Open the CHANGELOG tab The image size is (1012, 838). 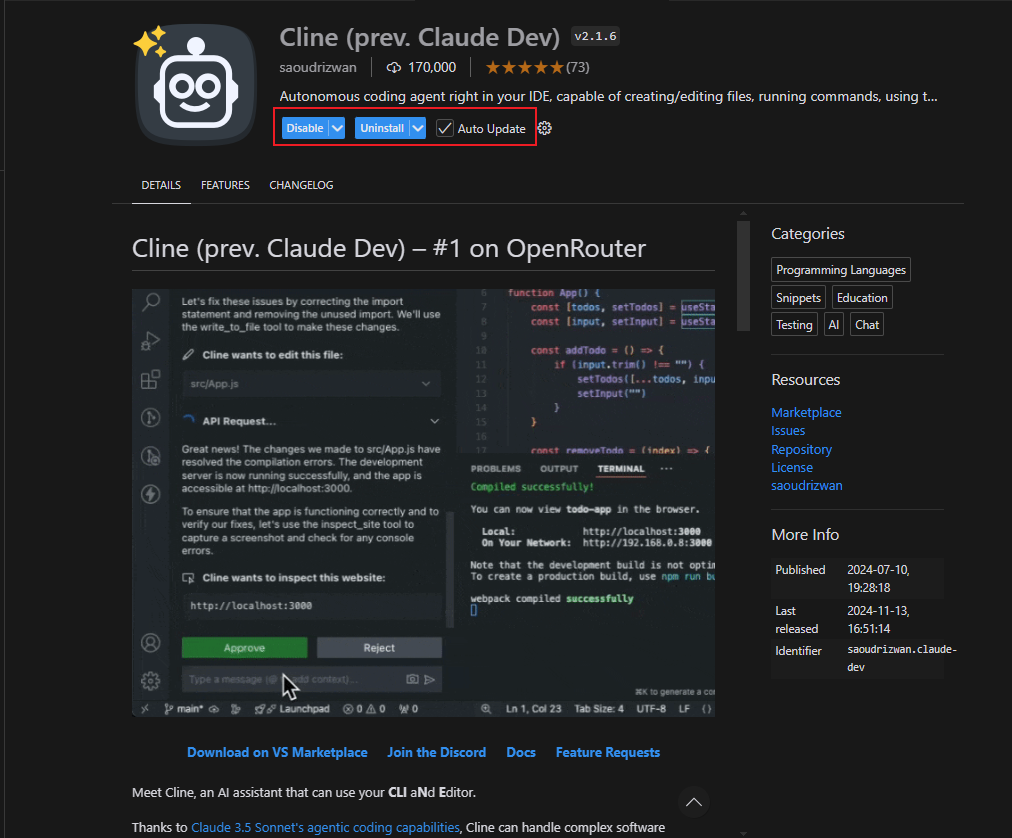click(301, 185)
